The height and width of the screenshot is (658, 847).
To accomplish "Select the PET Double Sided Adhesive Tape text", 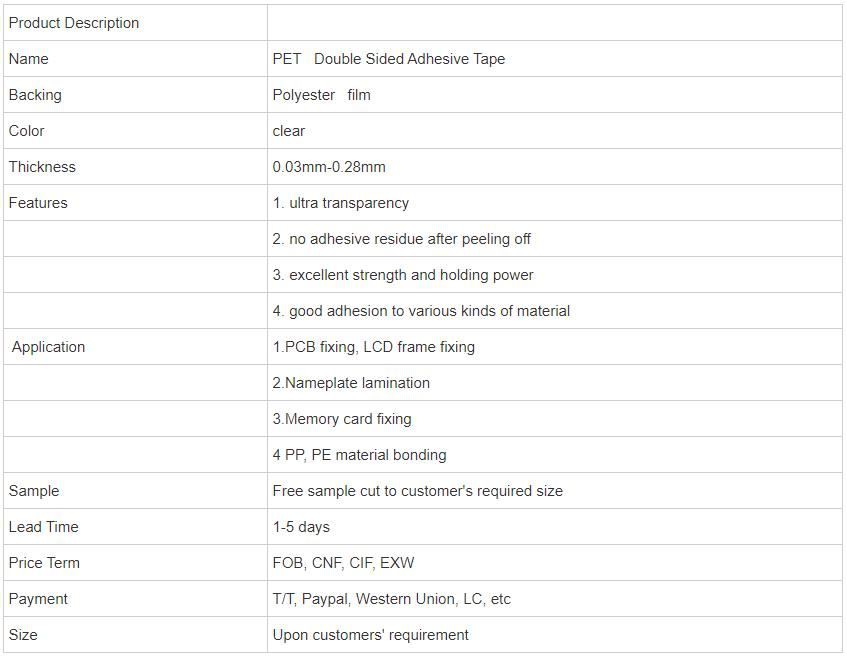I will point(389,59).
